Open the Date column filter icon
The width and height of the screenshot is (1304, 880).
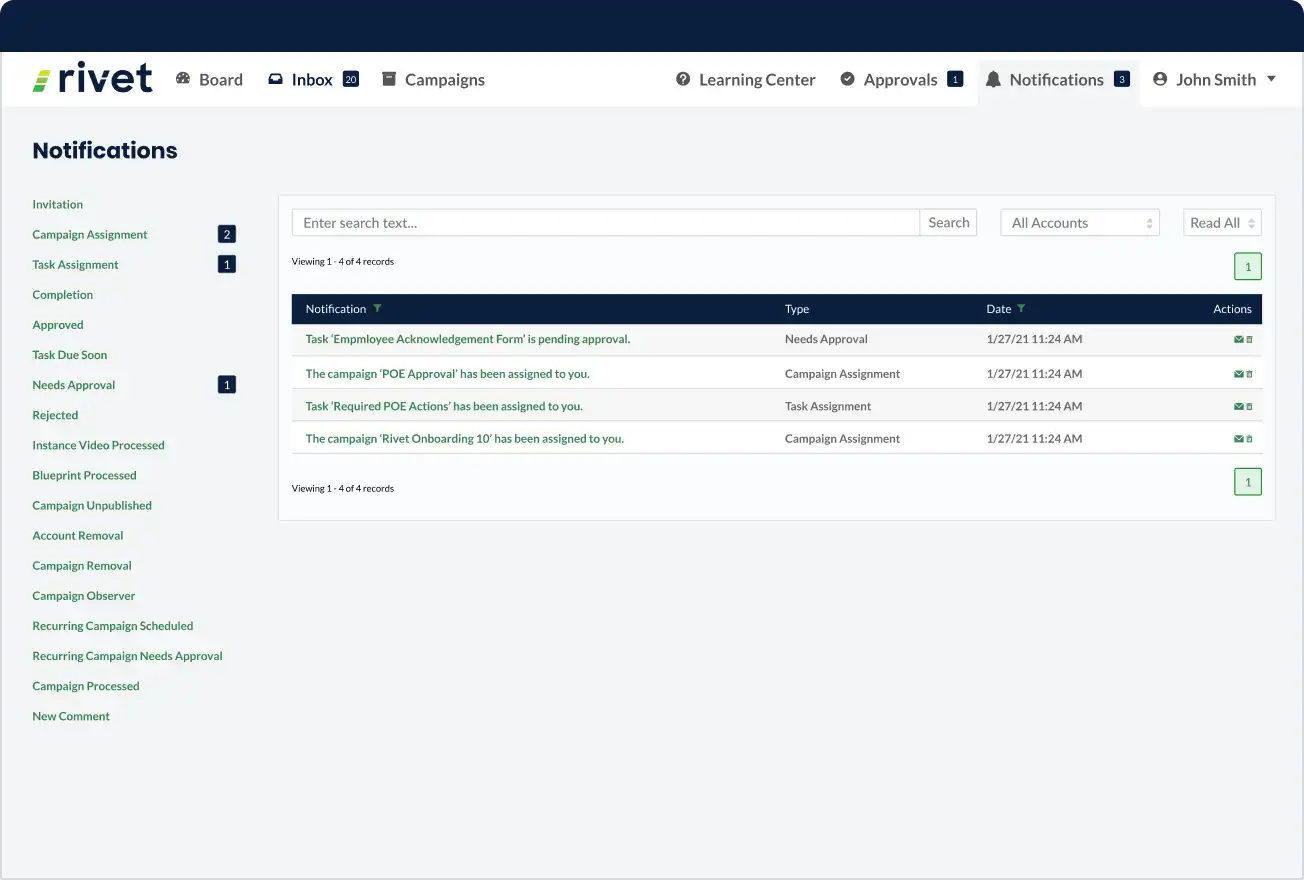[1022, 308]
